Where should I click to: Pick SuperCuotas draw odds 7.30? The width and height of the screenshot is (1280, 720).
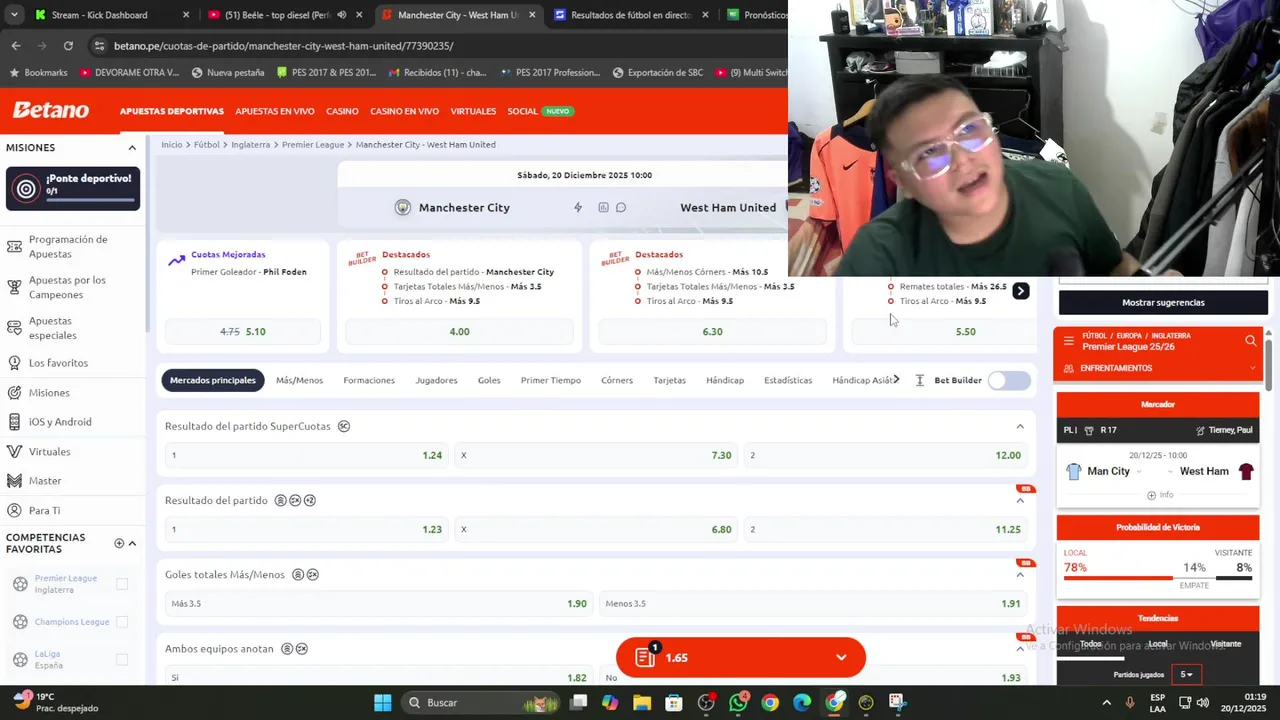(596, 455)
